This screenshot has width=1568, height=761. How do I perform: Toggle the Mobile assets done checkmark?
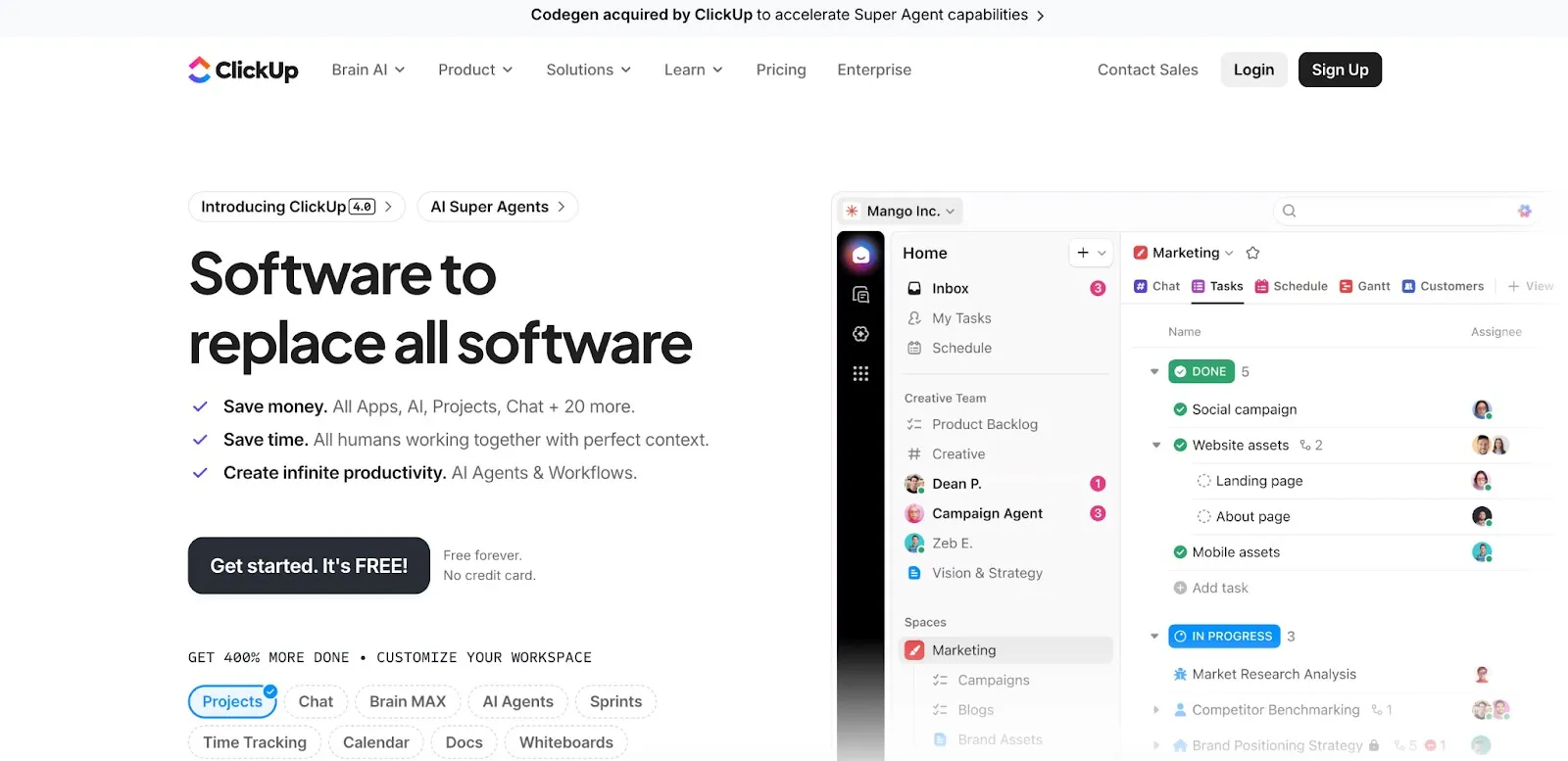tap(1180, 552)
